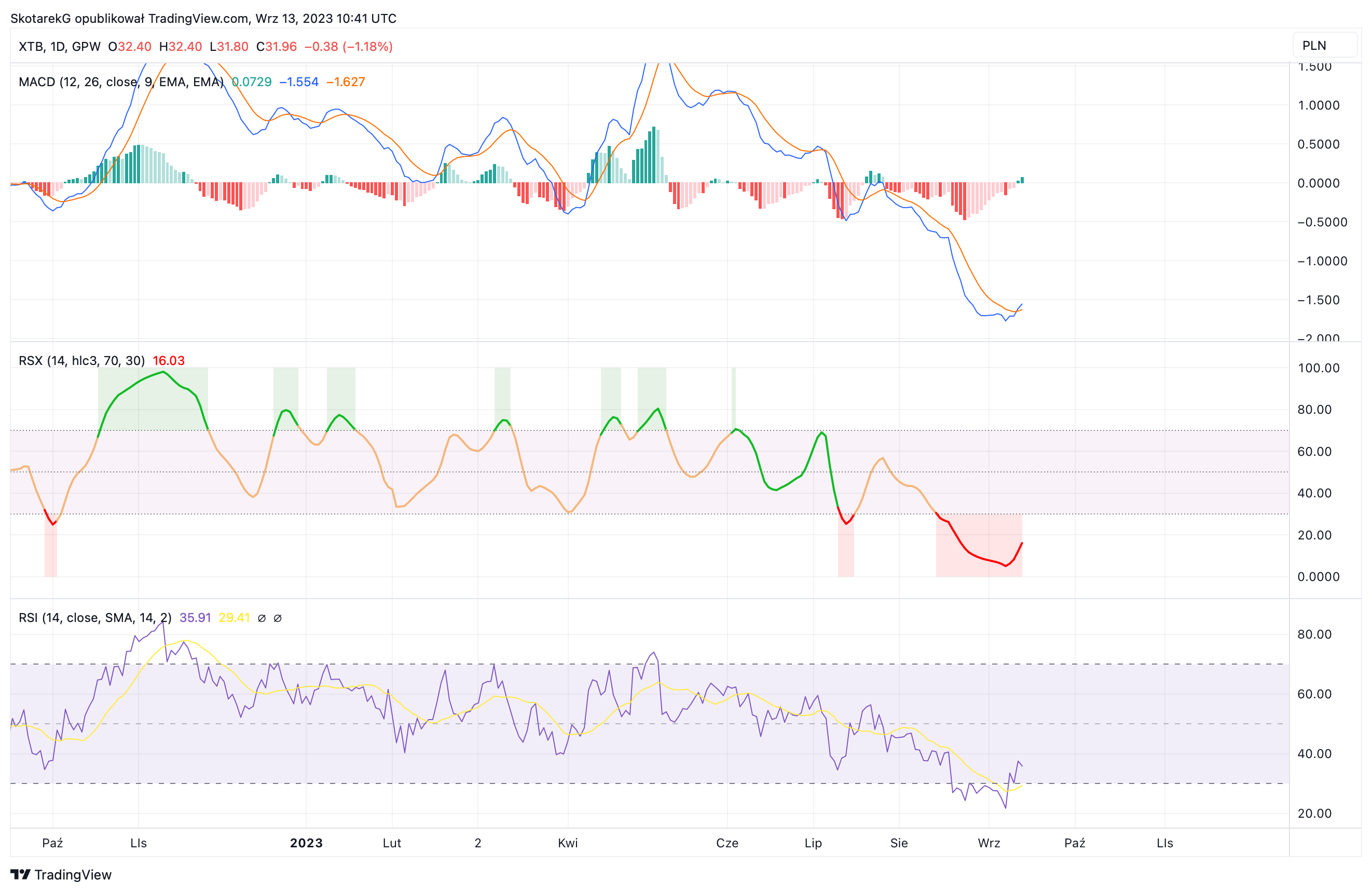Click the 100.00 level on RSX scale
Screen dimensions: 1372x893
pos(1319,368)
